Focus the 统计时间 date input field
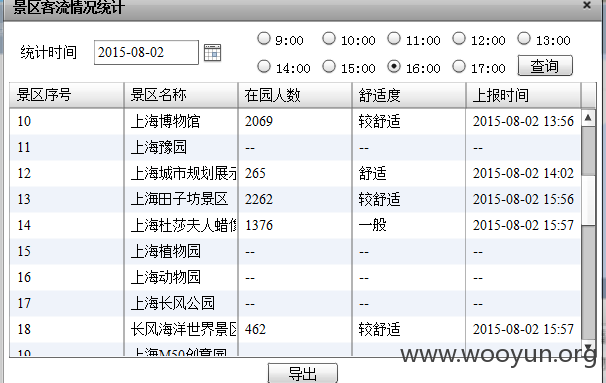Image resolution: width=606 pixels, height=383 pixels. point(146,53)
